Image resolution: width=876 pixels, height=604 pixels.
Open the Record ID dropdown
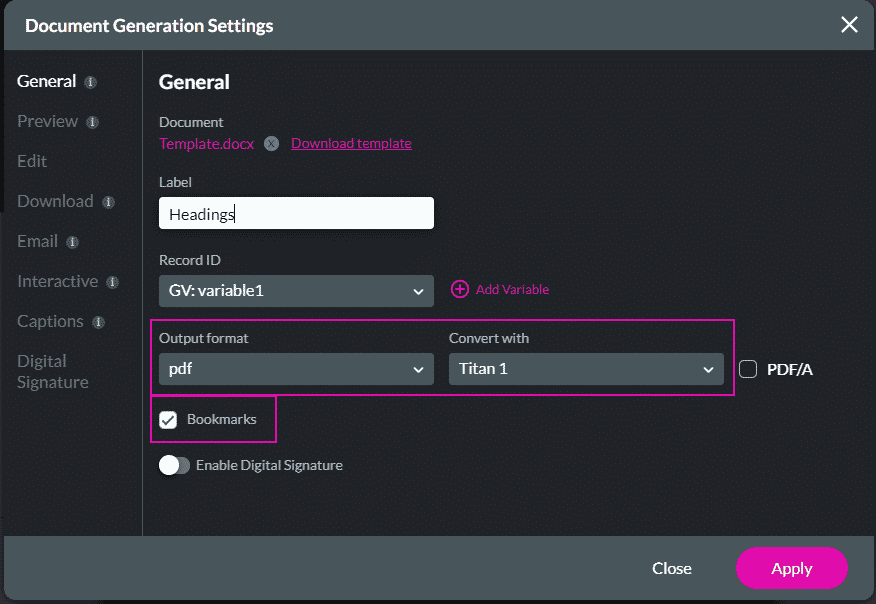tap(296, 291)
